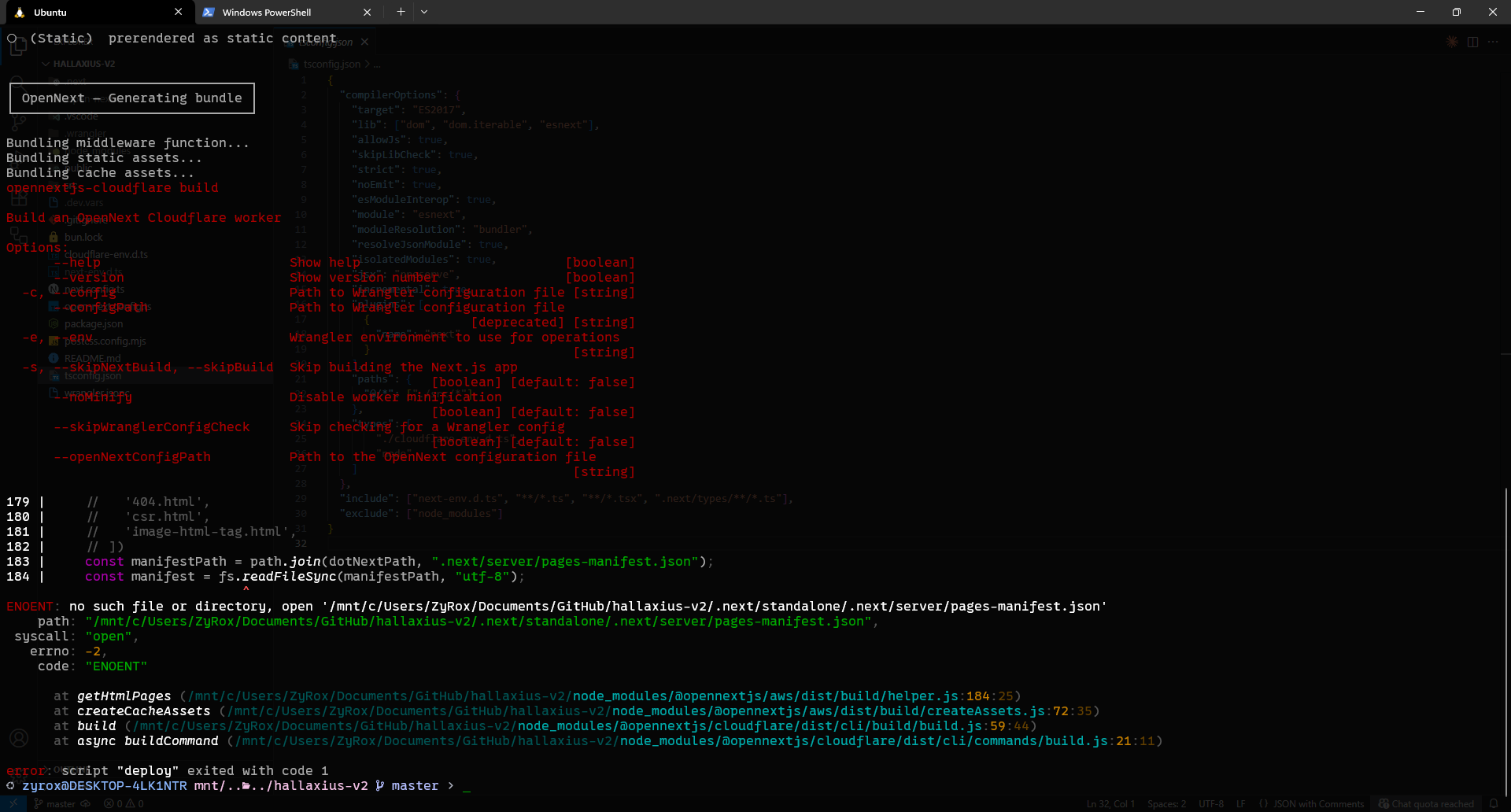Split the VS Code editor right
The height and width of the screenshot is (812, 1511).
(1472, 42)
